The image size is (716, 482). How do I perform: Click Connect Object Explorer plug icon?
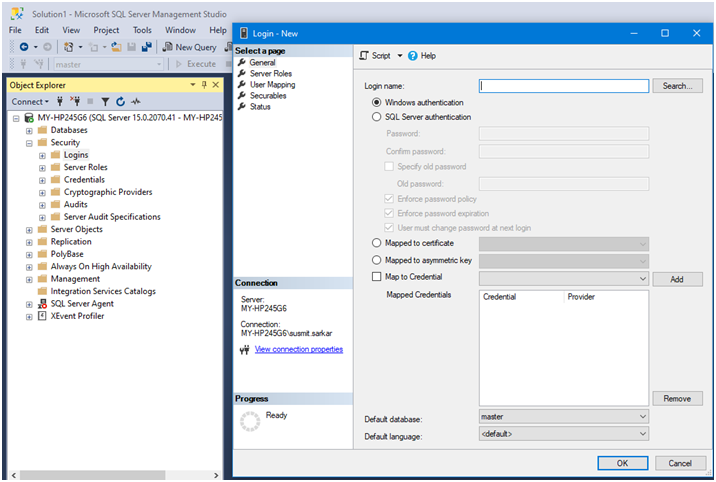(x=59, y=101)
